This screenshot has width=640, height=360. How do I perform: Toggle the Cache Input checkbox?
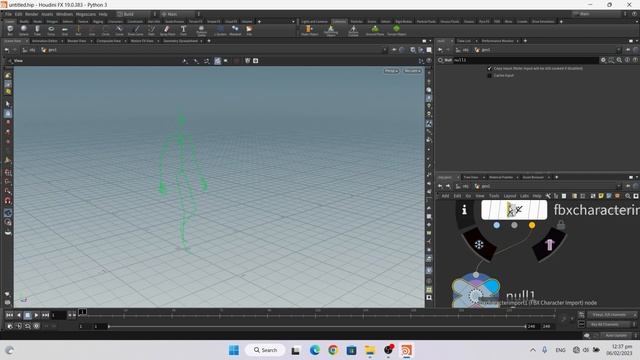tap(489, 76)
